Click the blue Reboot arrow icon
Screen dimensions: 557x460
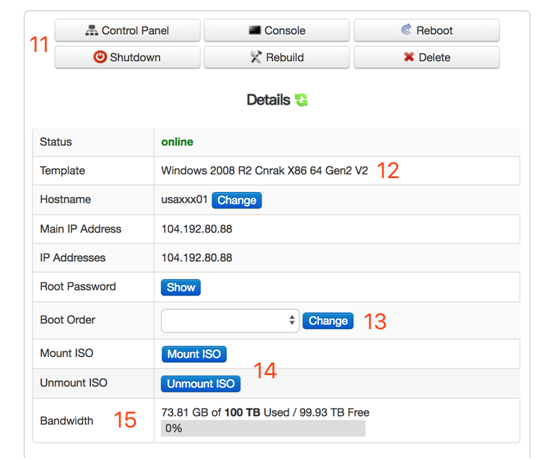pyautogui.click(x=406, y=29)
